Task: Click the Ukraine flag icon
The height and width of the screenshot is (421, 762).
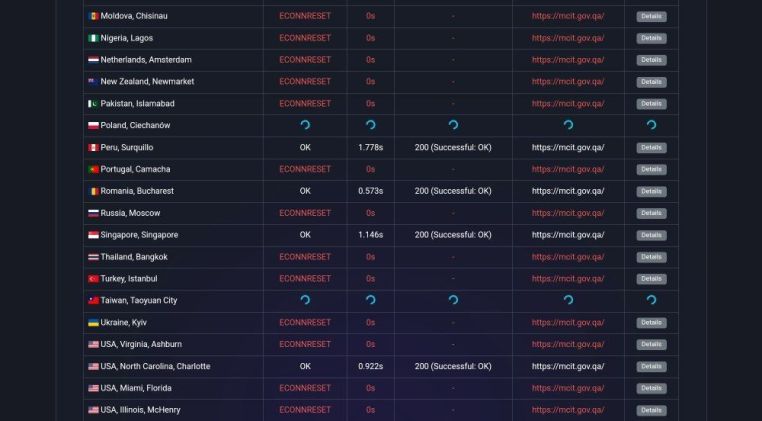Action: tap(93, 323)
